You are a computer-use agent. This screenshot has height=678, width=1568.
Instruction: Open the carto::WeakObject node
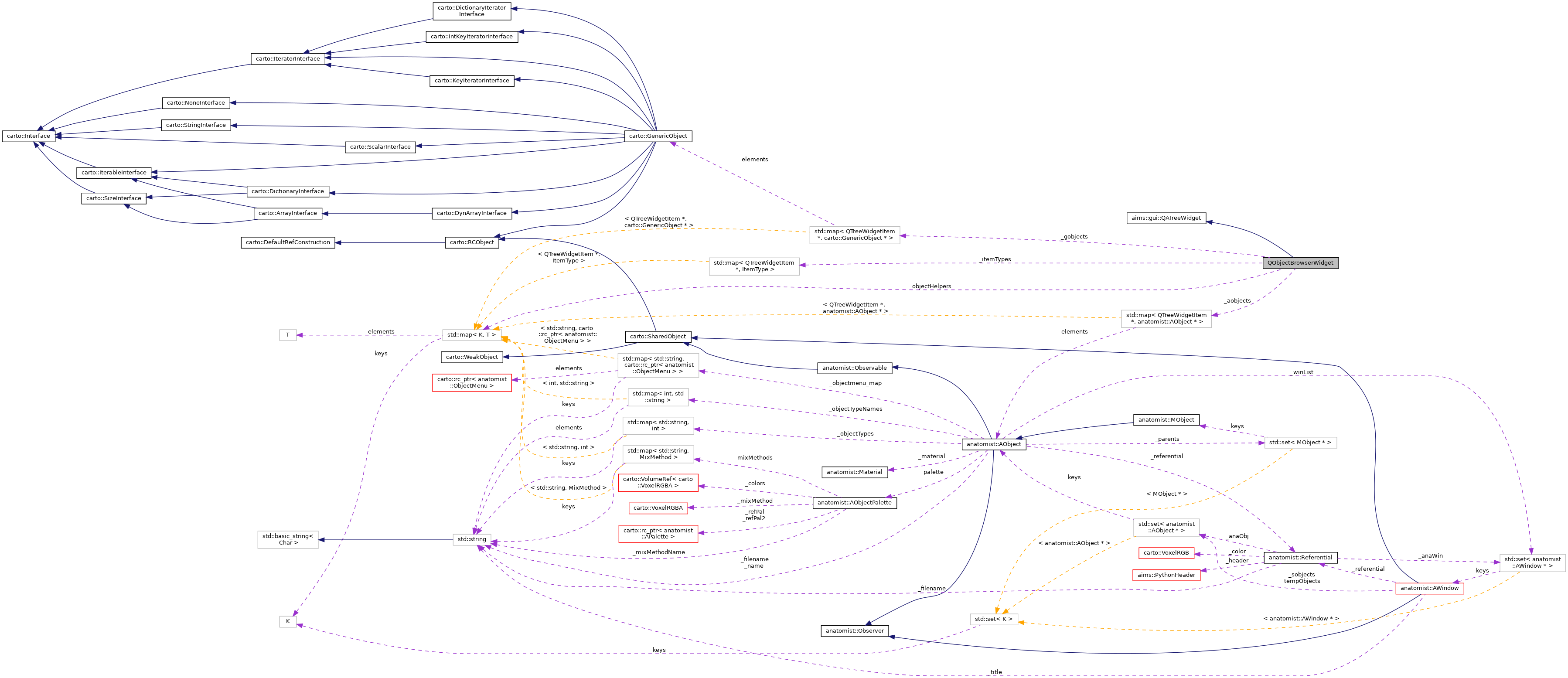pyautogui.click(x=472, y=357)
